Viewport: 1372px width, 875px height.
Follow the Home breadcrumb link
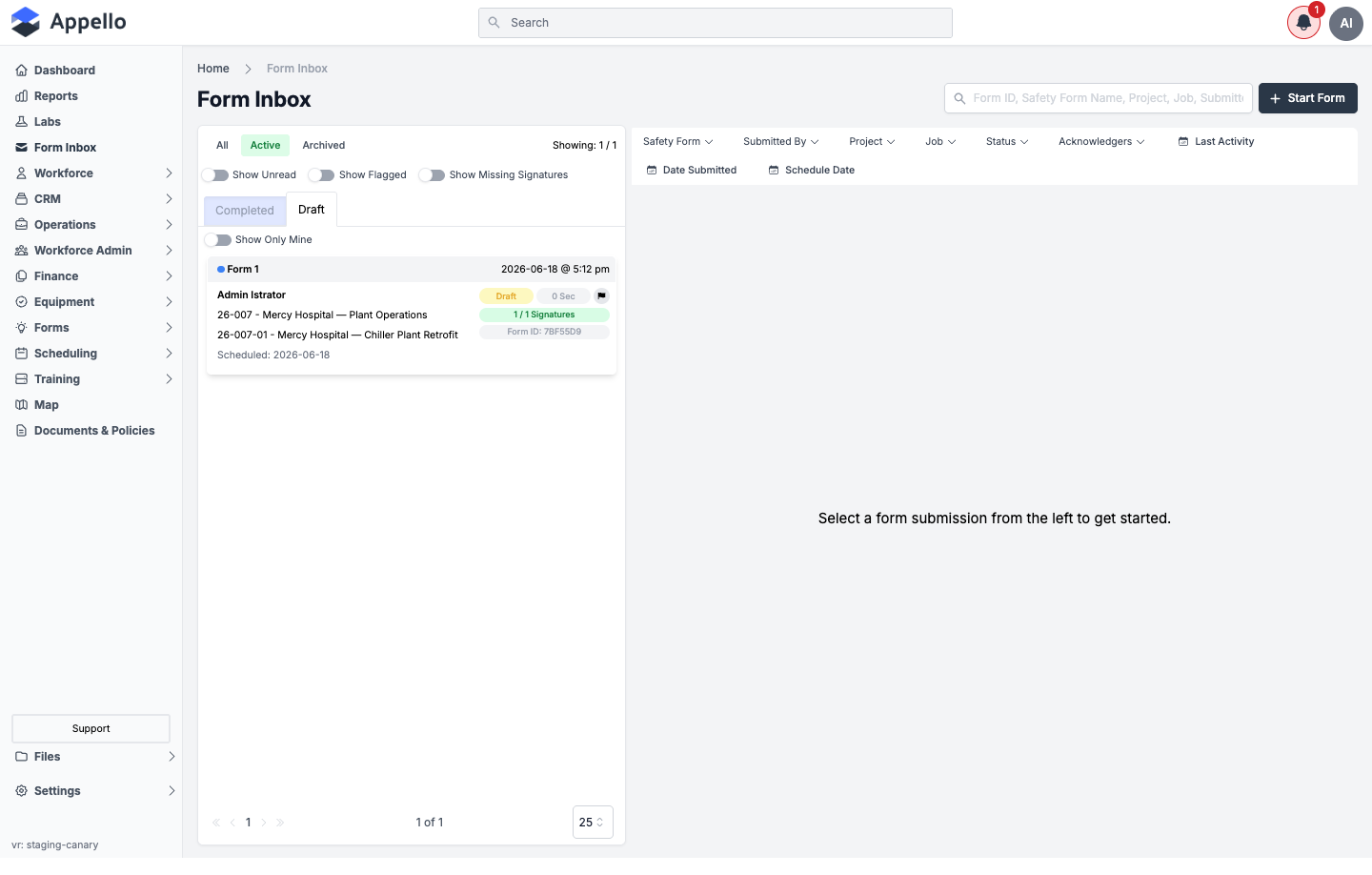pos(213,69)
